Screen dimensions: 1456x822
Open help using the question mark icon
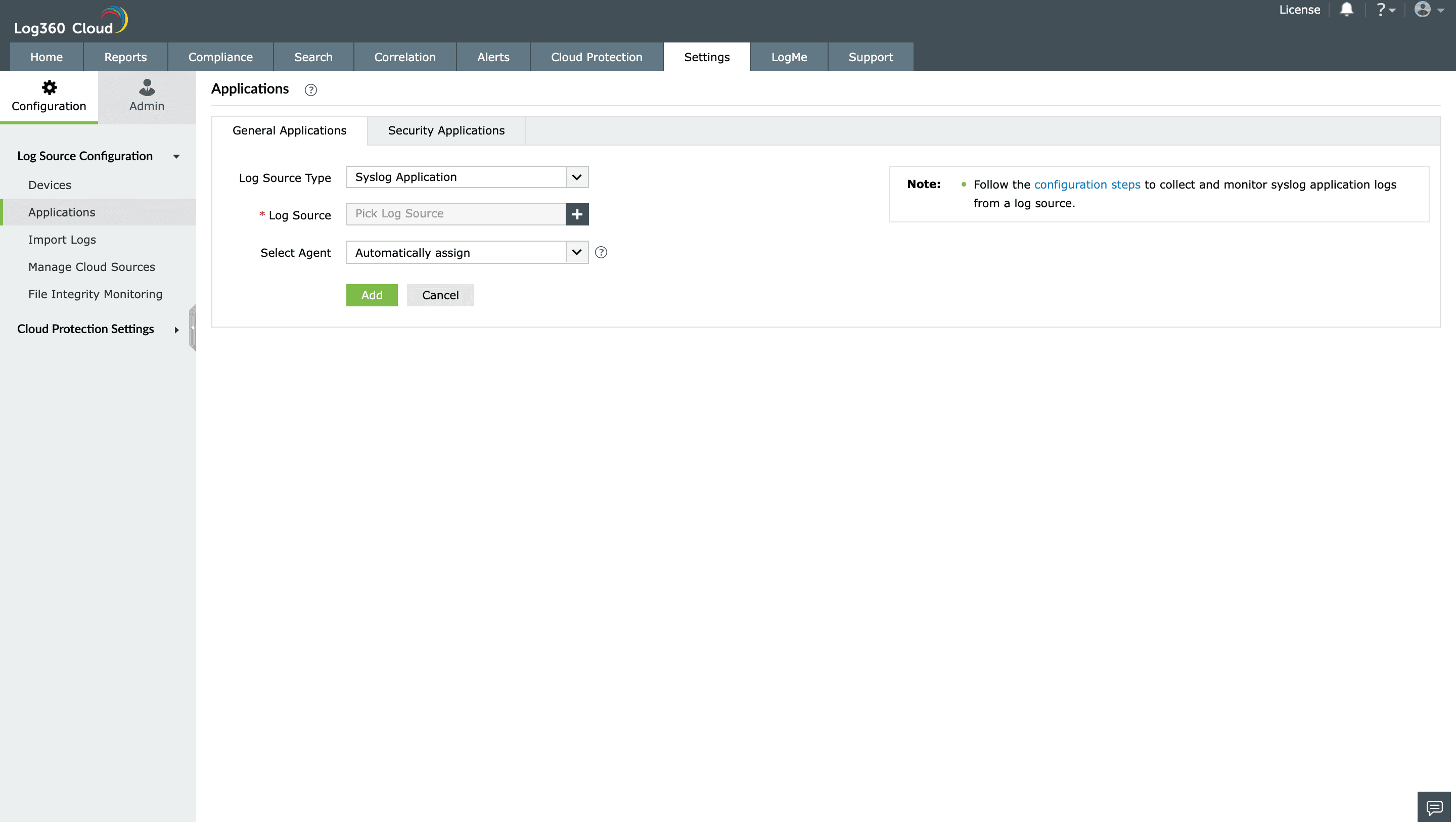pos(1381,10)
